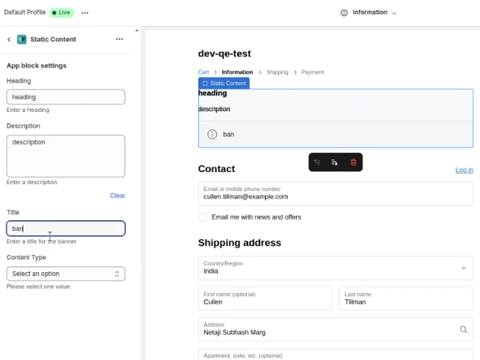Click the Cart breadcrumb link

tap(203, 72)
